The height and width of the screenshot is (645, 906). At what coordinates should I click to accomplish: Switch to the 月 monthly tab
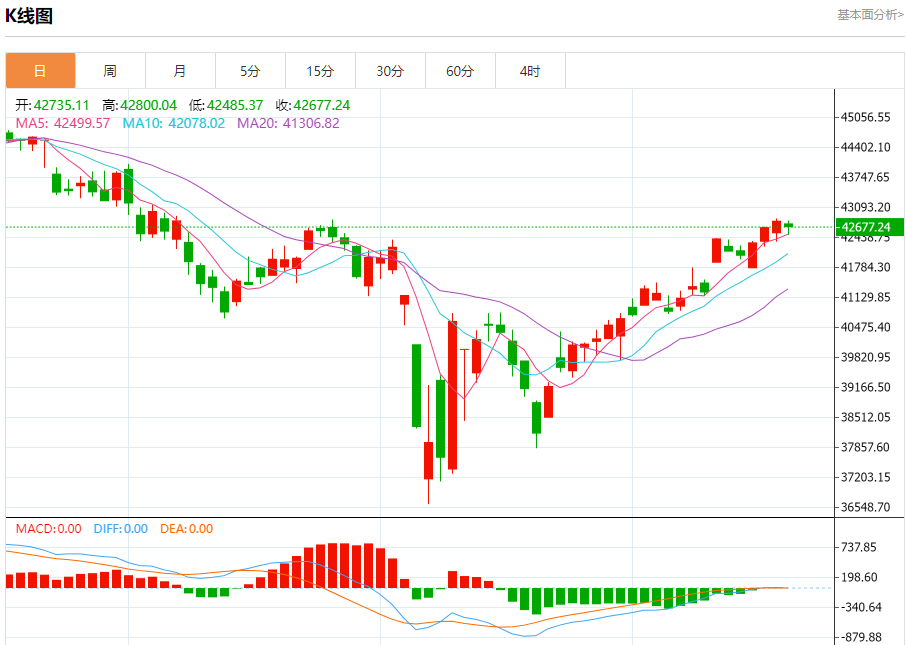click(x=180, y=71)
